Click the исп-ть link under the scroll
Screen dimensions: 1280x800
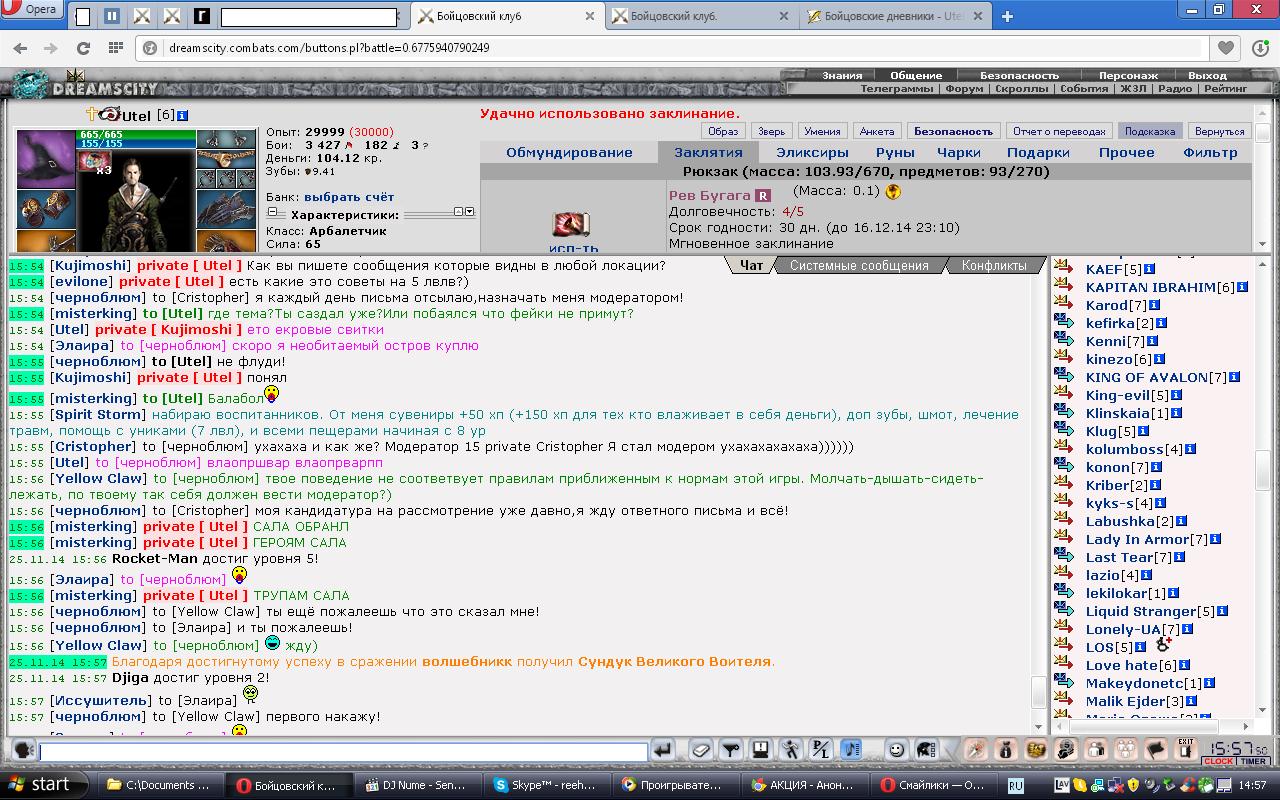pyautogui.click(x=573, y=248)
